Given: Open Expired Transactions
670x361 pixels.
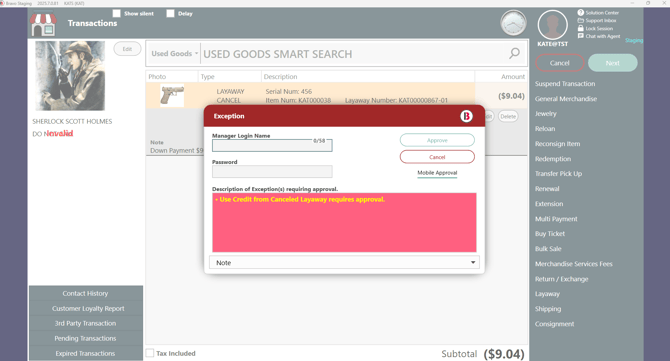Looking at the screenshot, I should [x=85, y=353].
